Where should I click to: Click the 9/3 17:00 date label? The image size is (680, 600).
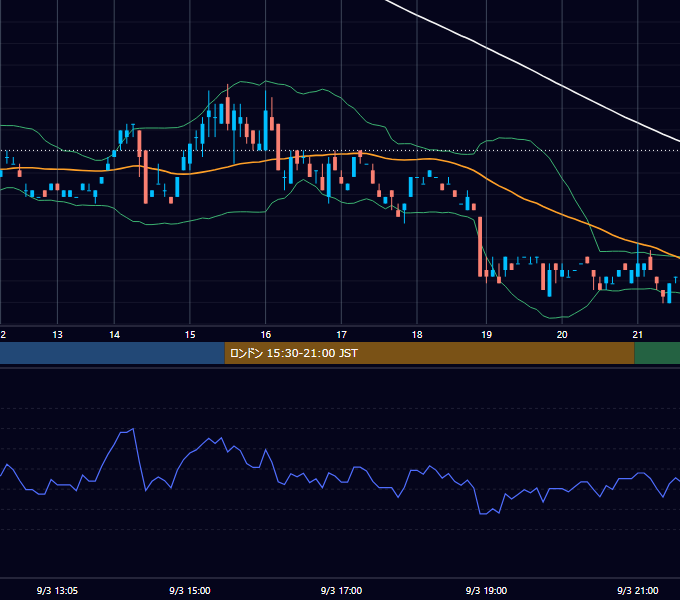(341, 590)
